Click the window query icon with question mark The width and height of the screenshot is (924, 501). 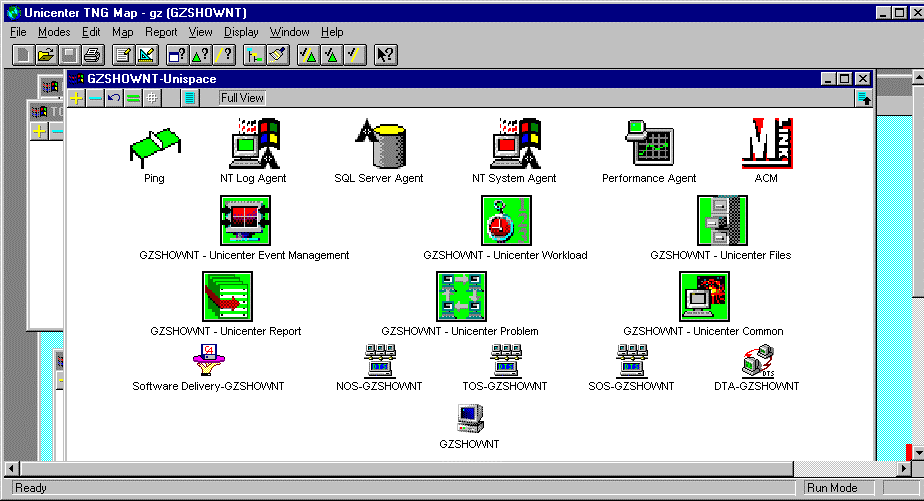click(x=177, y=55)
